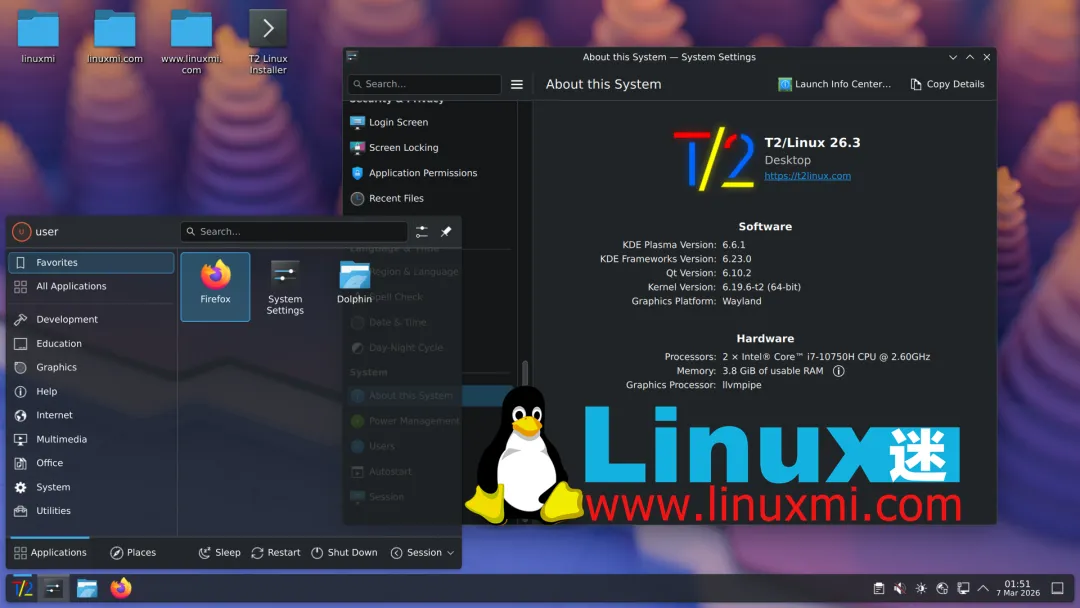Image resolution: width=1080 pixels, height=608 pixels.
Task: Open Dolphin file manager from taskbar
Action: (87, 588)
